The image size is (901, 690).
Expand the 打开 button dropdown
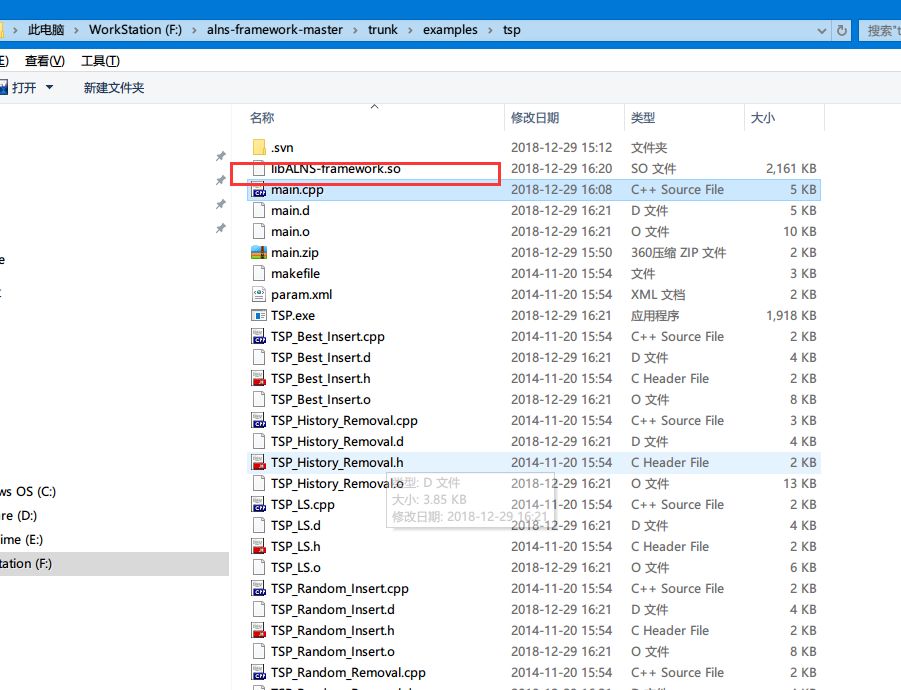coord(51,86)
